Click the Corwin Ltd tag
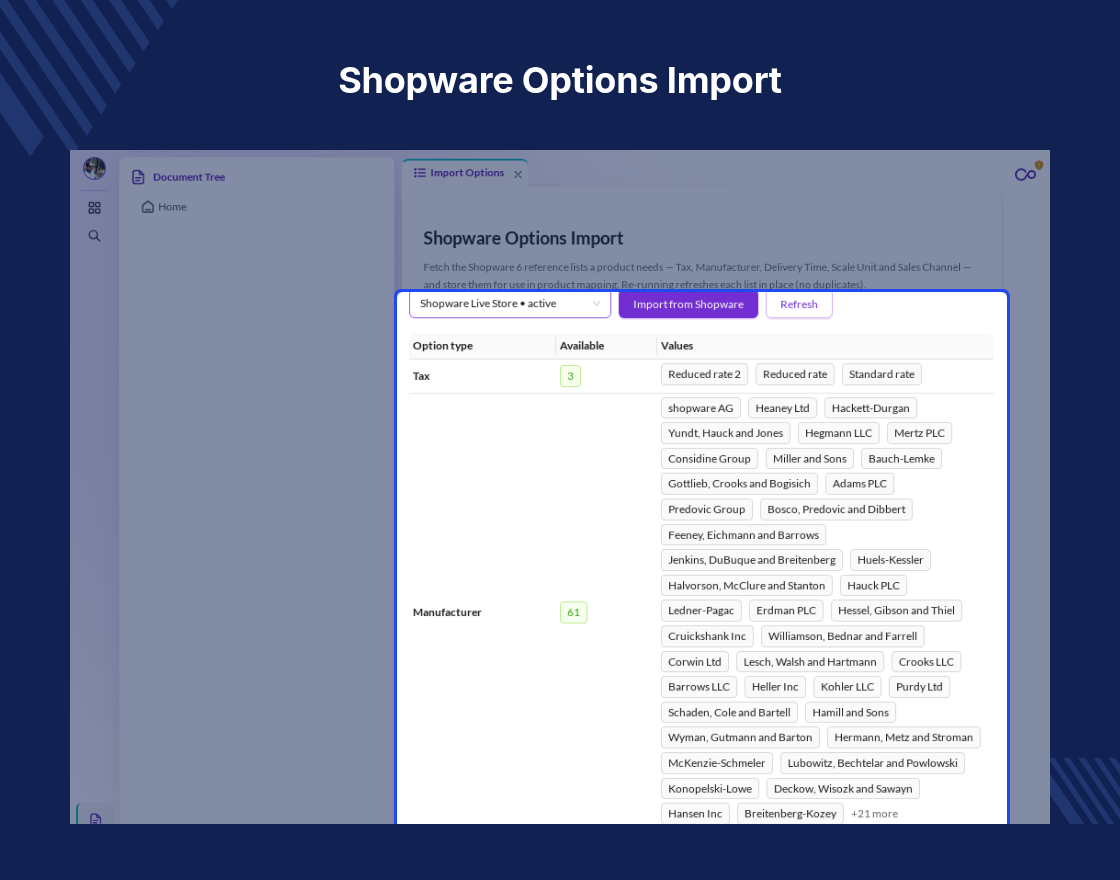The height and width of the screenshot is (880, 1120). [694, 662]
